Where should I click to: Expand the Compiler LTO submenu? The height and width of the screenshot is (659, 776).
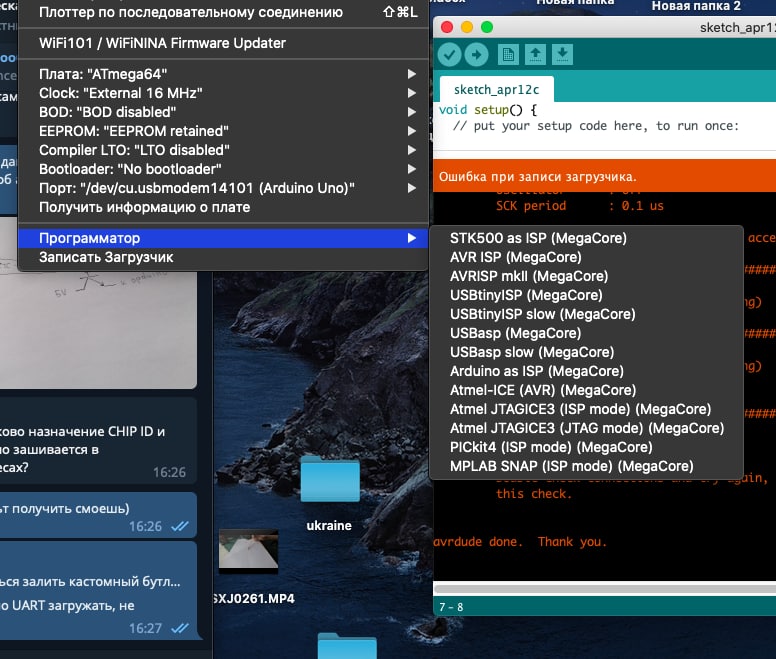[x=223, y=150]
